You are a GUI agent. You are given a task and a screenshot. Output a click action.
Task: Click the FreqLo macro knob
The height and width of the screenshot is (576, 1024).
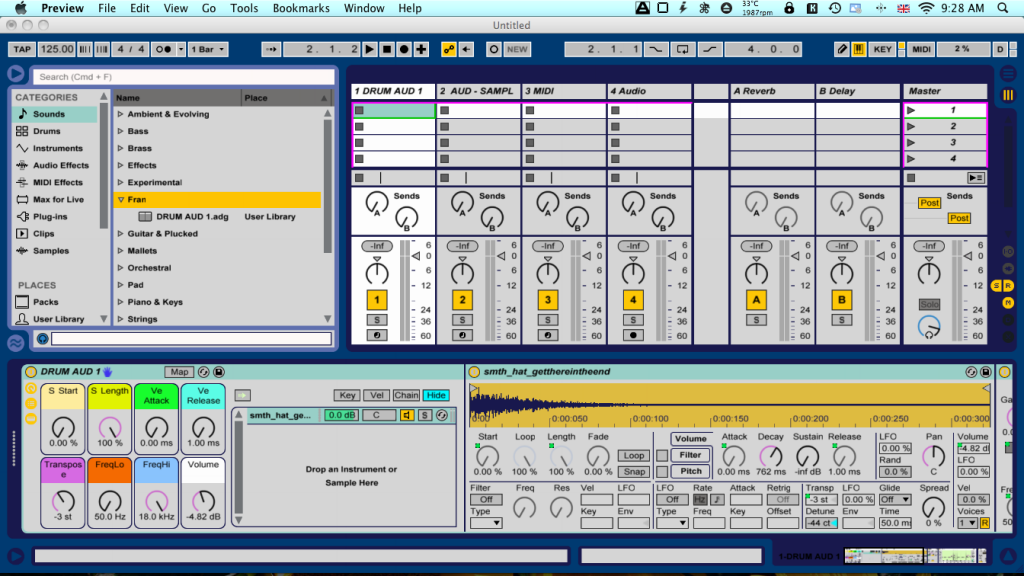[110, 502]
